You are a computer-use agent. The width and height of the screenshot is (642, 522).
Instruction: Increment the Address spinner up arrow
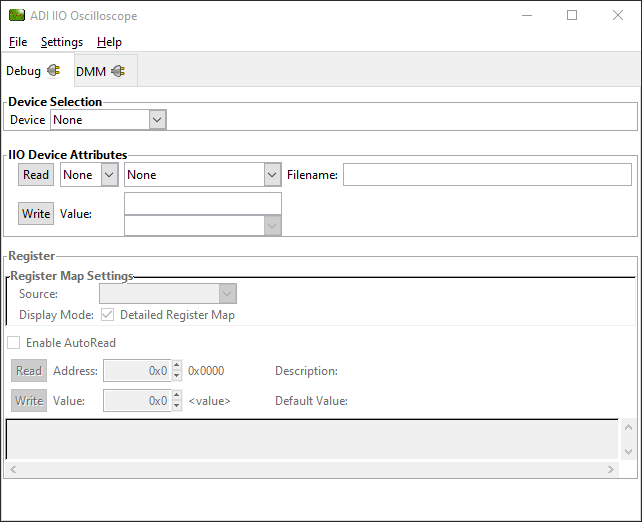pos(177,366)
